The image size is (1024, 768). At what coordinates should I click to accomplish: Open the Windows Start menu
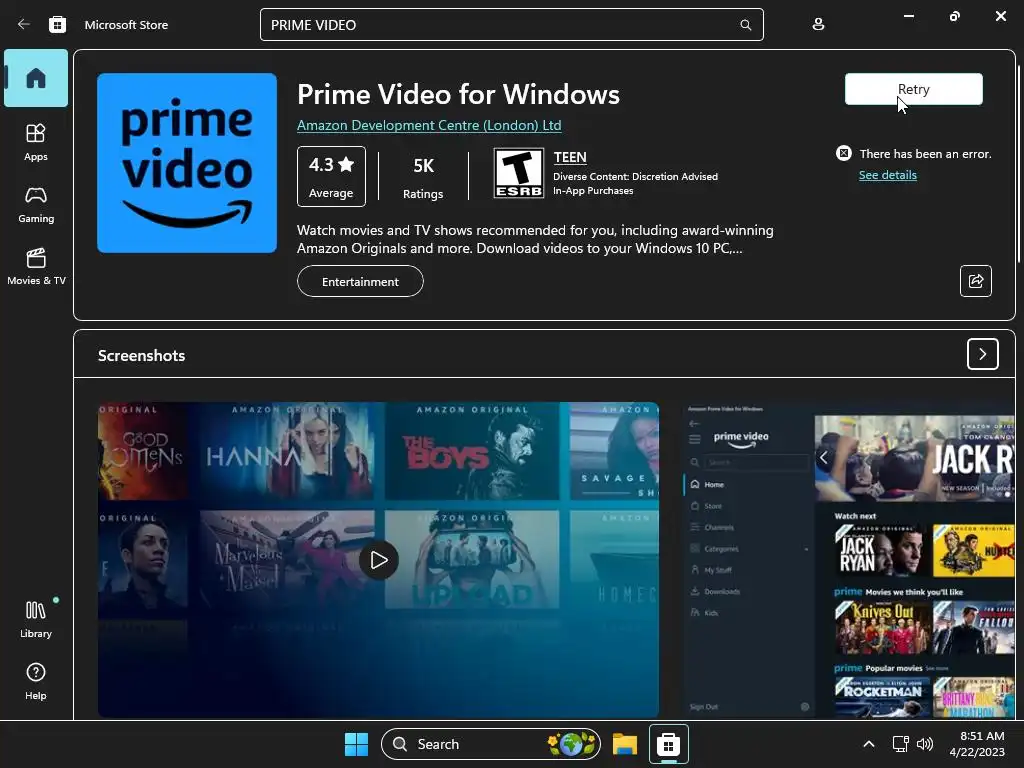point(357,744)
